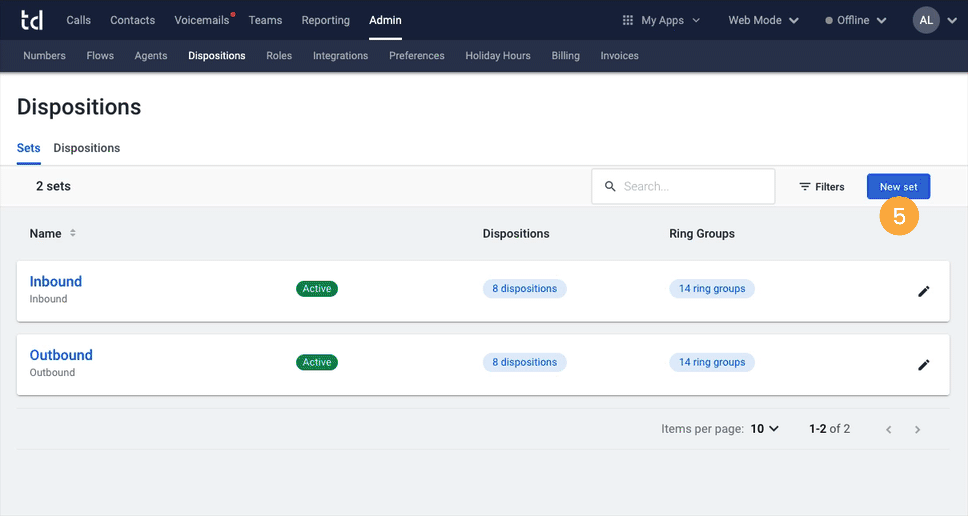Switch to the Dispositions tab
Image resolution: width=968 pixels, height=516 pixels.
pyautogui.click(x=87, y=148)
